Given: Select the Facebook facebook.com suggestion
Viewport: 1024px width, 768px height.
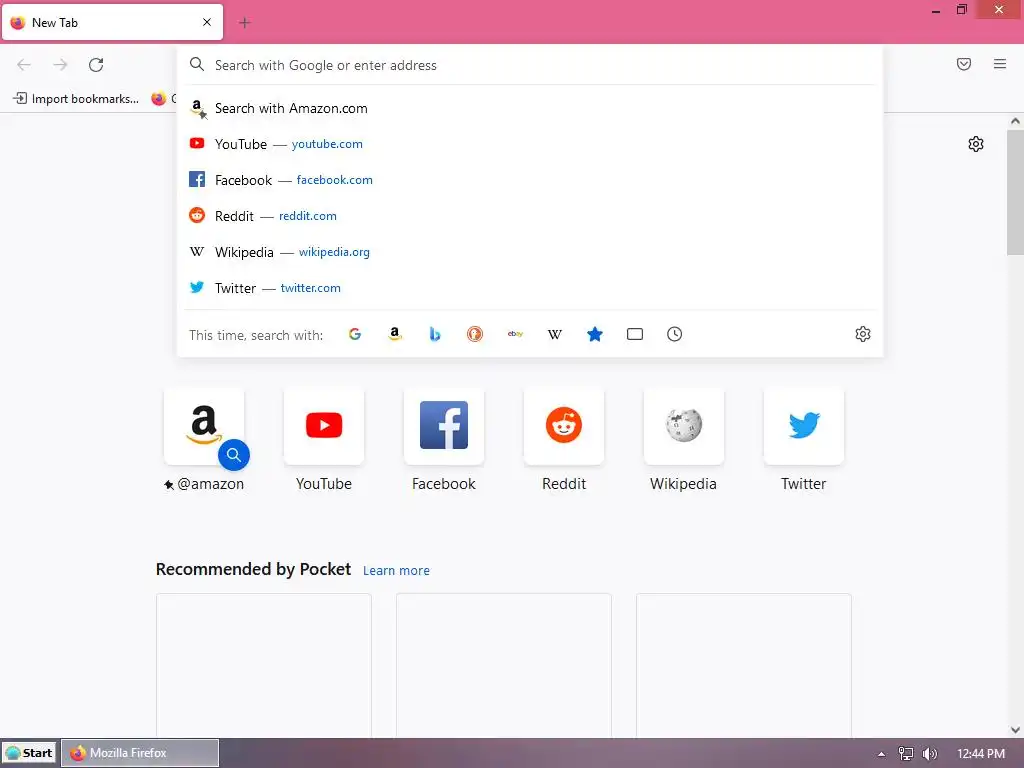Looking at the screenshot, I should click(530, 180).
